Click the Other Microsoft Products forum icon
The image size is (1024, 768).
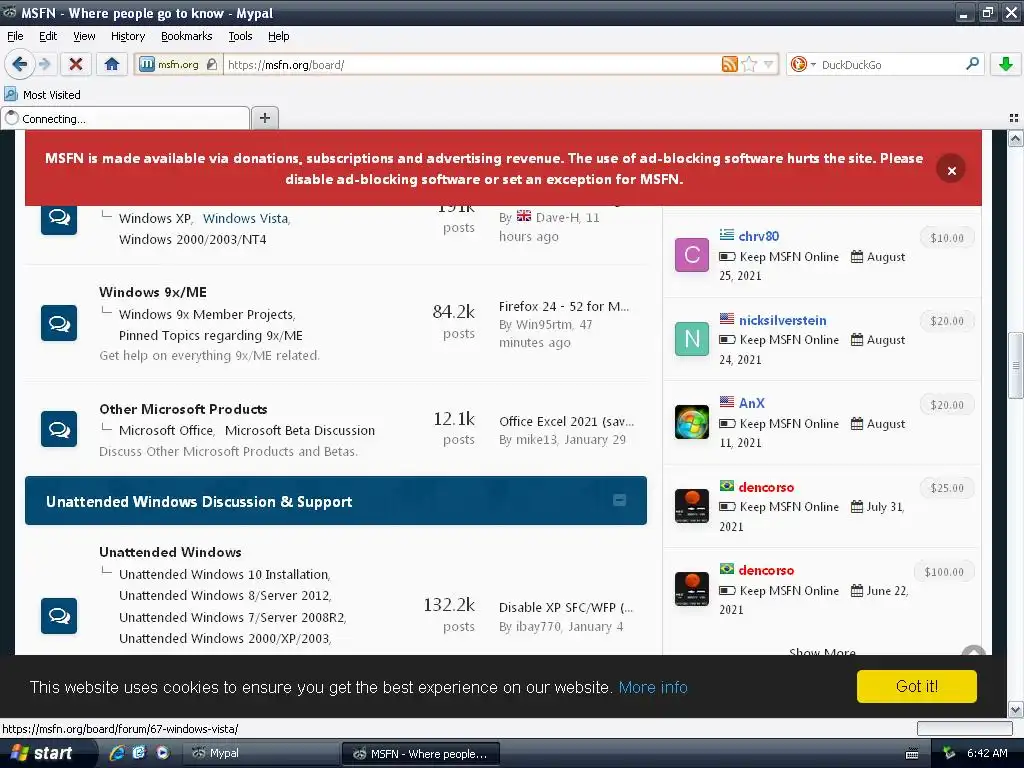pyautogui.click(x=59, y=428)
